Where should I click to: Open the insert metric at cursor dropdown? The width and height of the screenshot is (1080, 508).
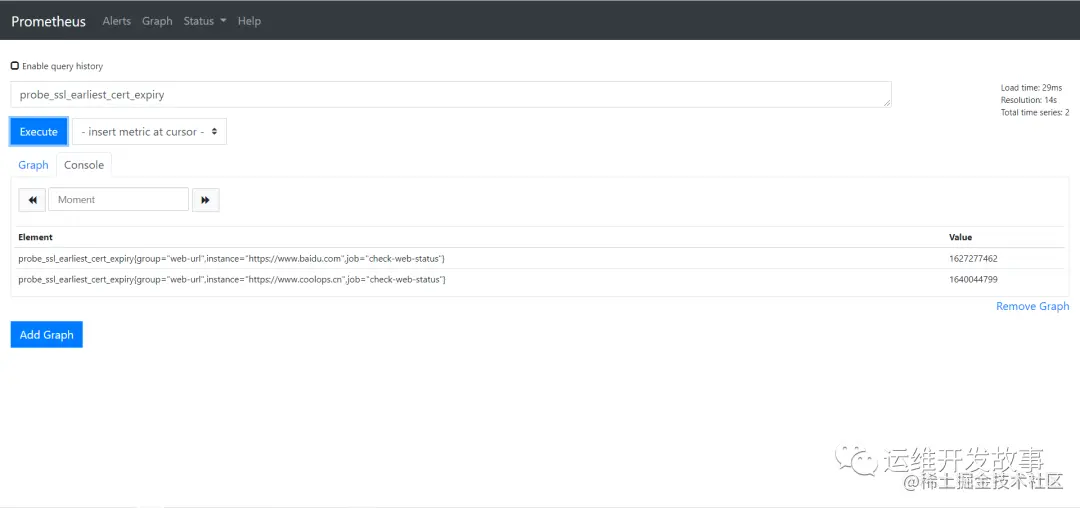click(149, 131)
